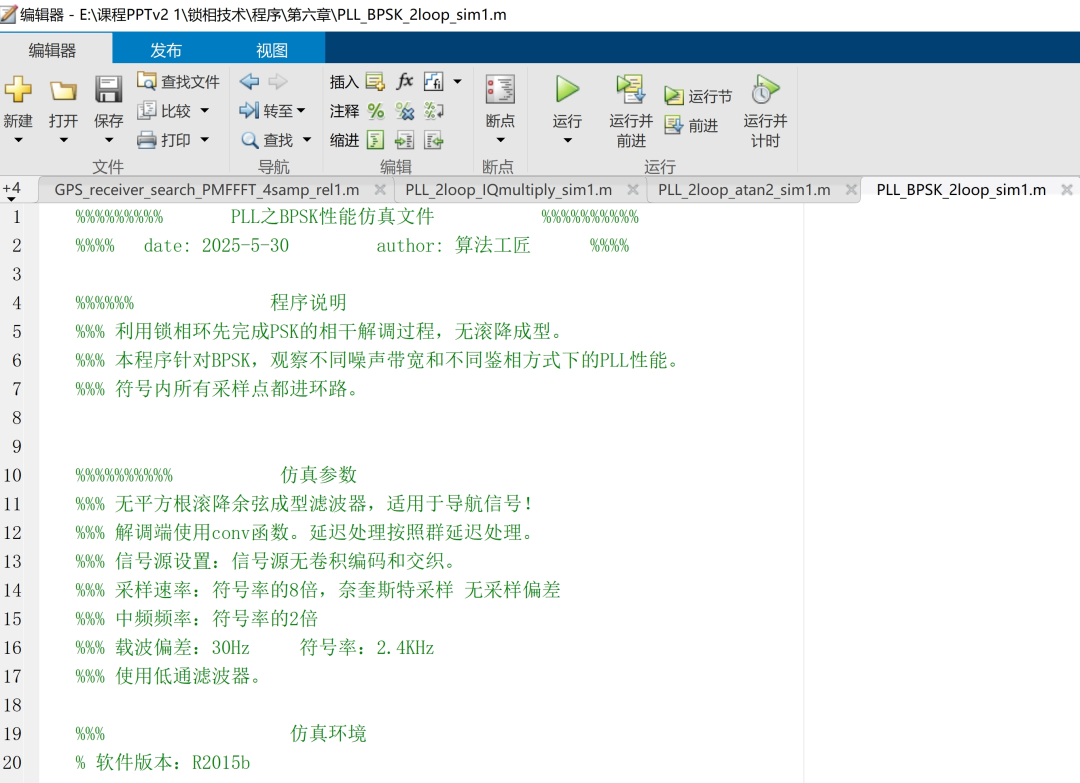This screenshot has width=1080, height=783.
Task: Click the smart indent icon next to 缩进
Action: coord(376,140)
